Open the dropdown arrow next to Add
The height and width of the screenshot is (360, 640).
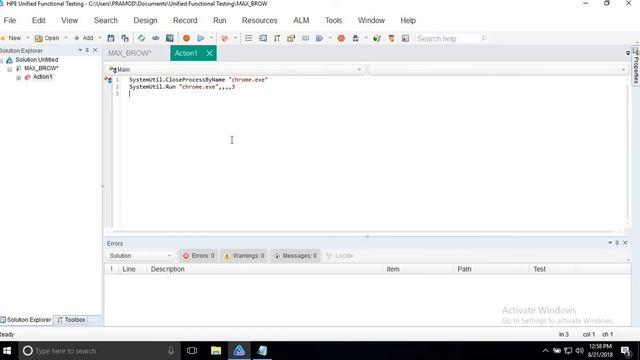[100, 38]
